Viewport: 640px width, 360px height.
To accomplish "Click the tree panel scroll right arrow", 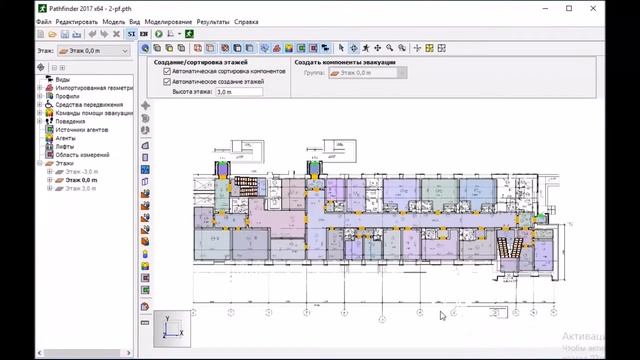I will (129, 353).
